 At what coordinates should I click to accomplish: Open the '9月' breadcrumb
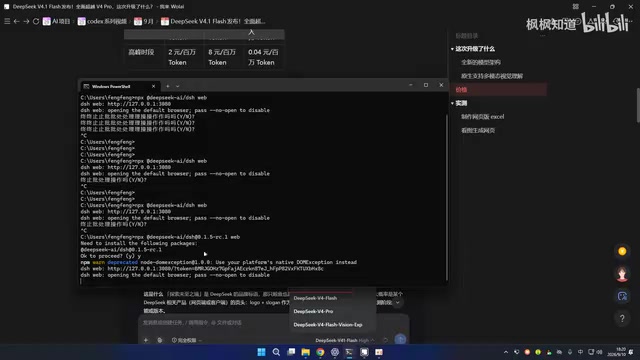pos(144,21)
